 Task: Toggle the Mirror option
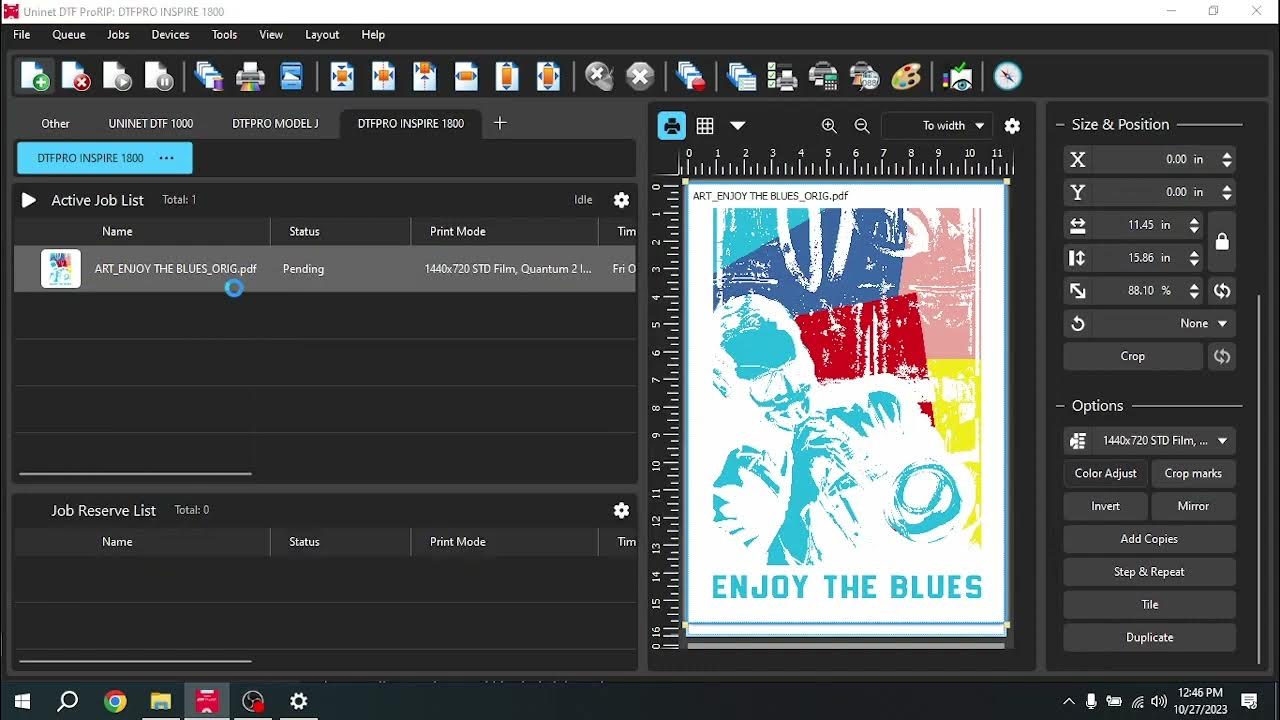[1193, 506]
